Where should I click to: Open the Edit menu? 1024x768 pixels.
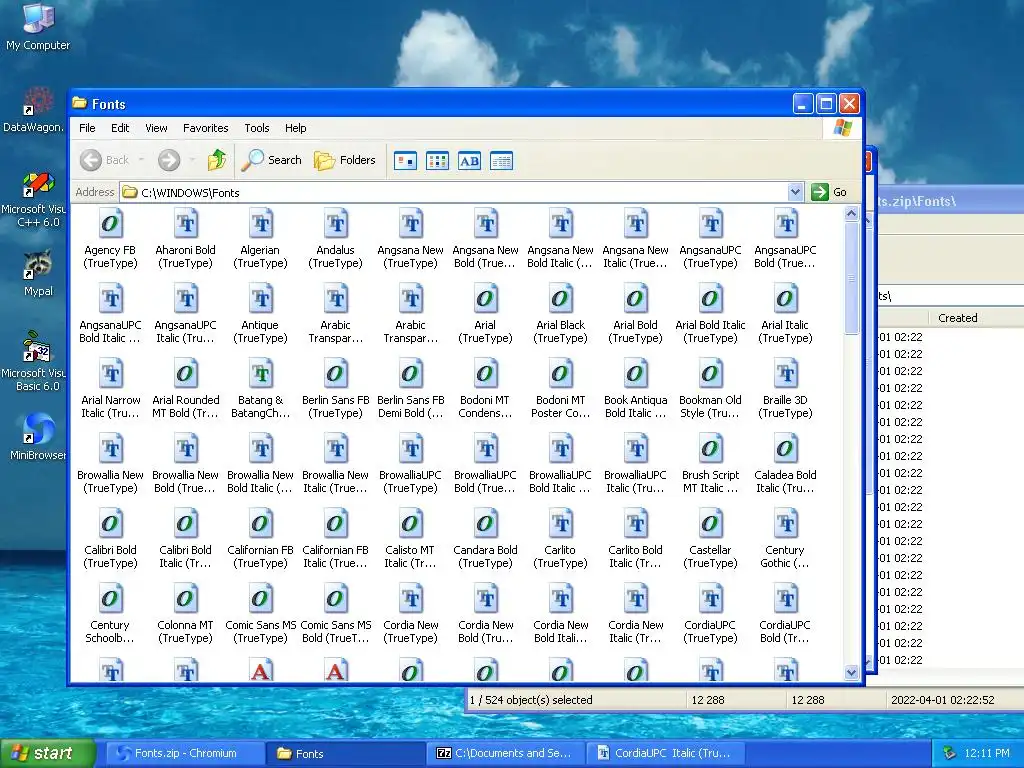120,128
